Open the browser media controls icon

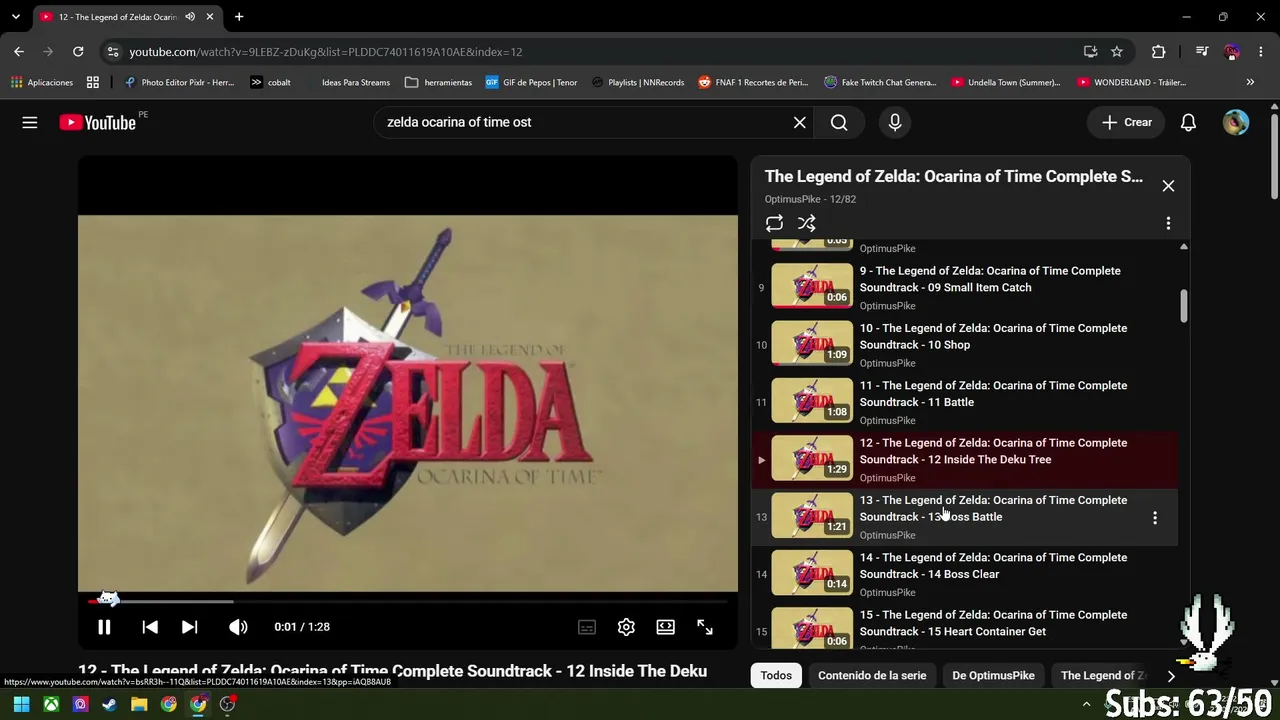tap(1202, 52)
